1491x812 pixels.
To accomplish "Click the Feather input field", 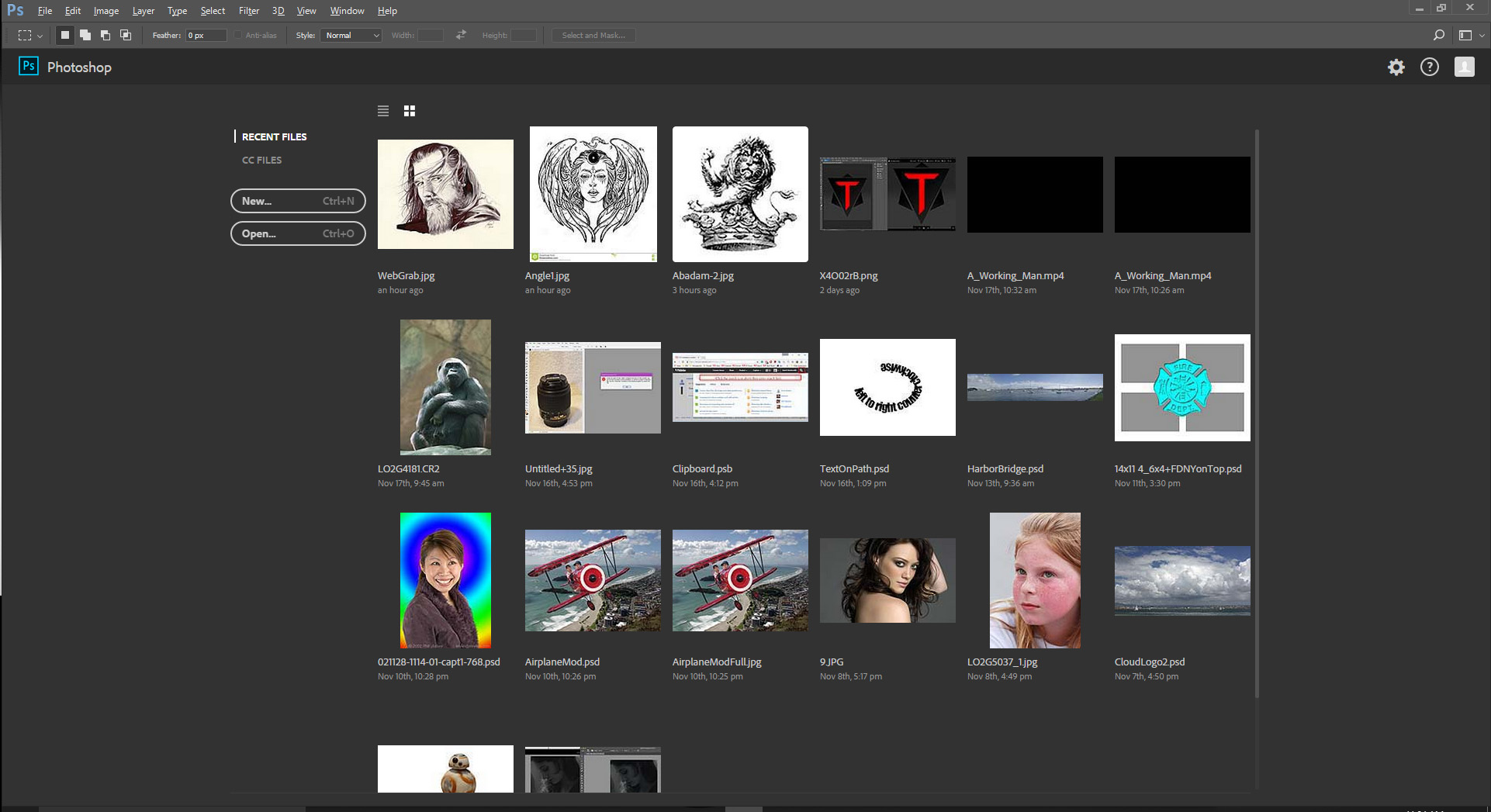I will coord(206,35).
